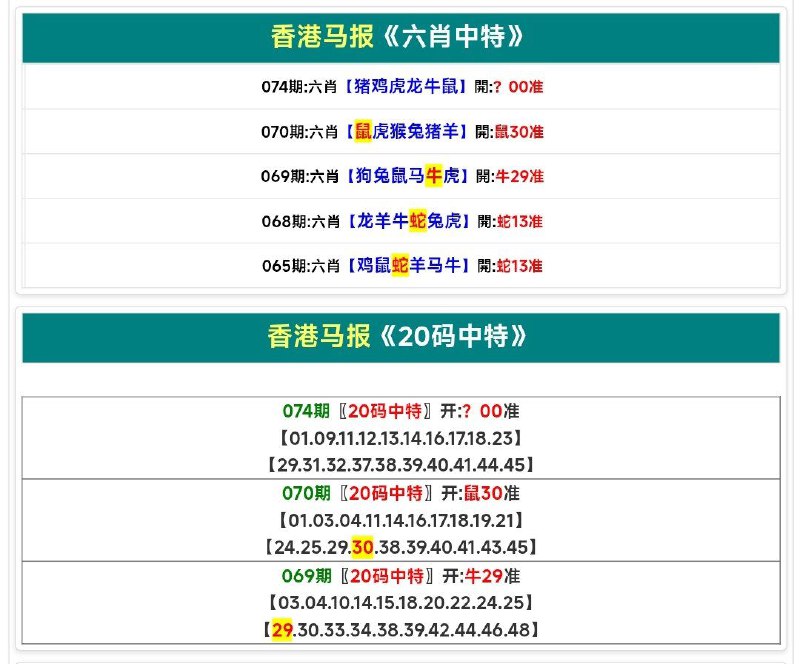
Task: Click the 074期 20码中特 title line
Action: click(x=401, y=411)
